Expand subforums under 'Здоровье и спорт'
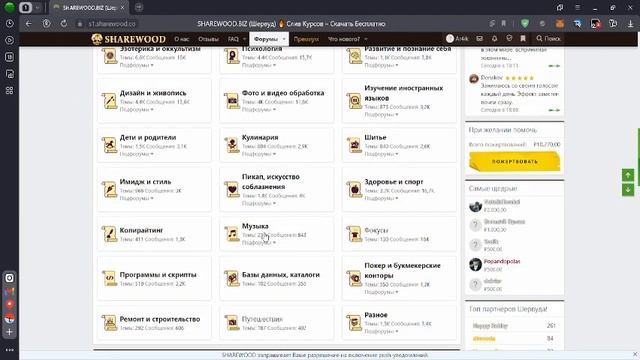 point(382,198)
